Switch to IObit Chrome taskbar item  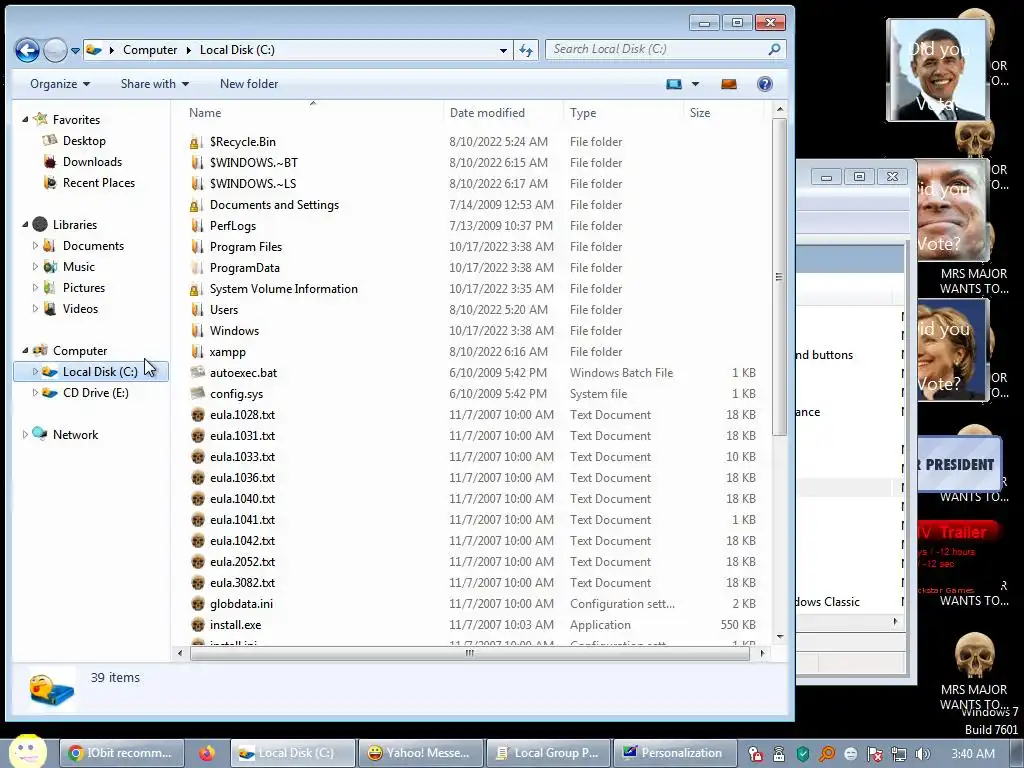[x=121, y=753]
